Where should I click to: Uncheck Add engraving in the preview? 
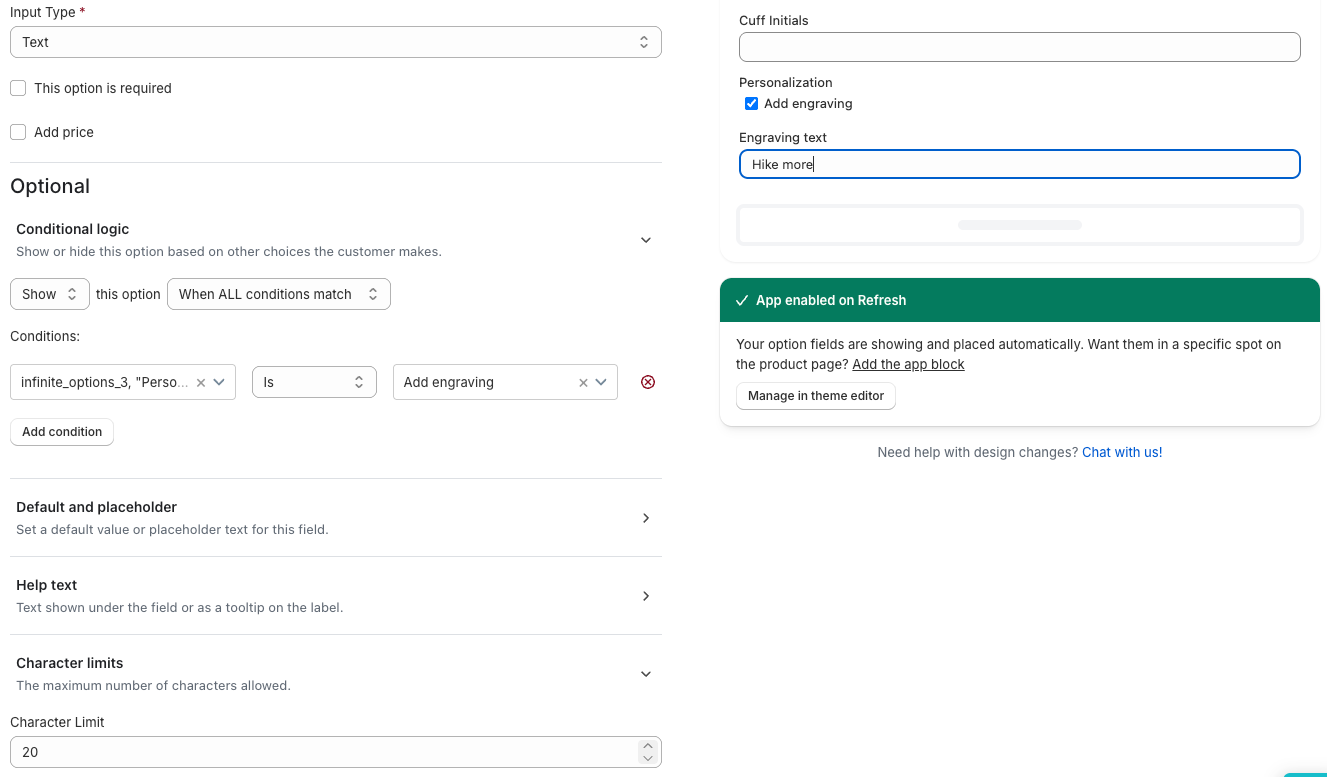pos(751,103)
